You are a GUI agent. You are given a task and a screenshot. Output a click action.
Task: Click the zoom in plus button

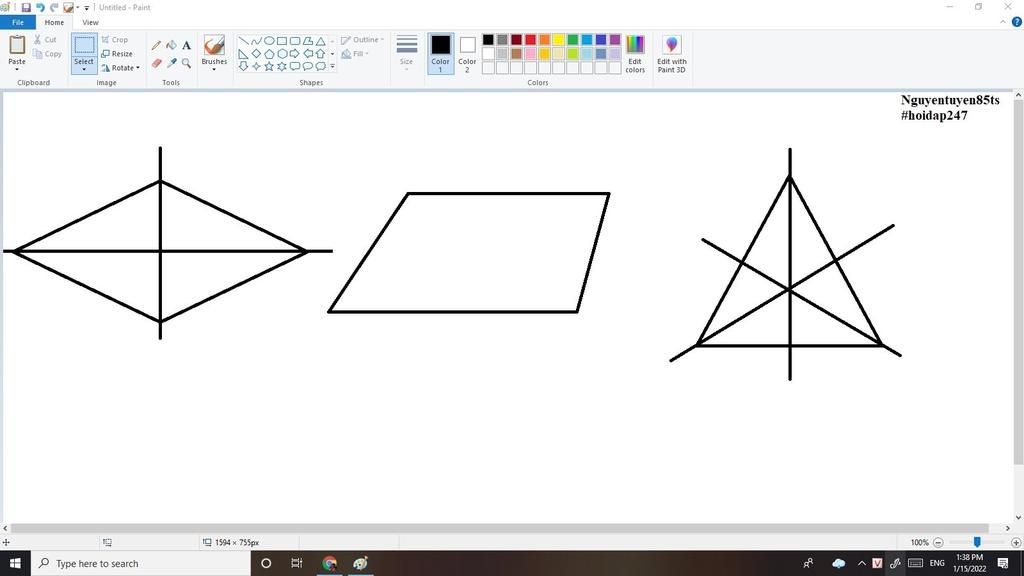click(1016, 542)
